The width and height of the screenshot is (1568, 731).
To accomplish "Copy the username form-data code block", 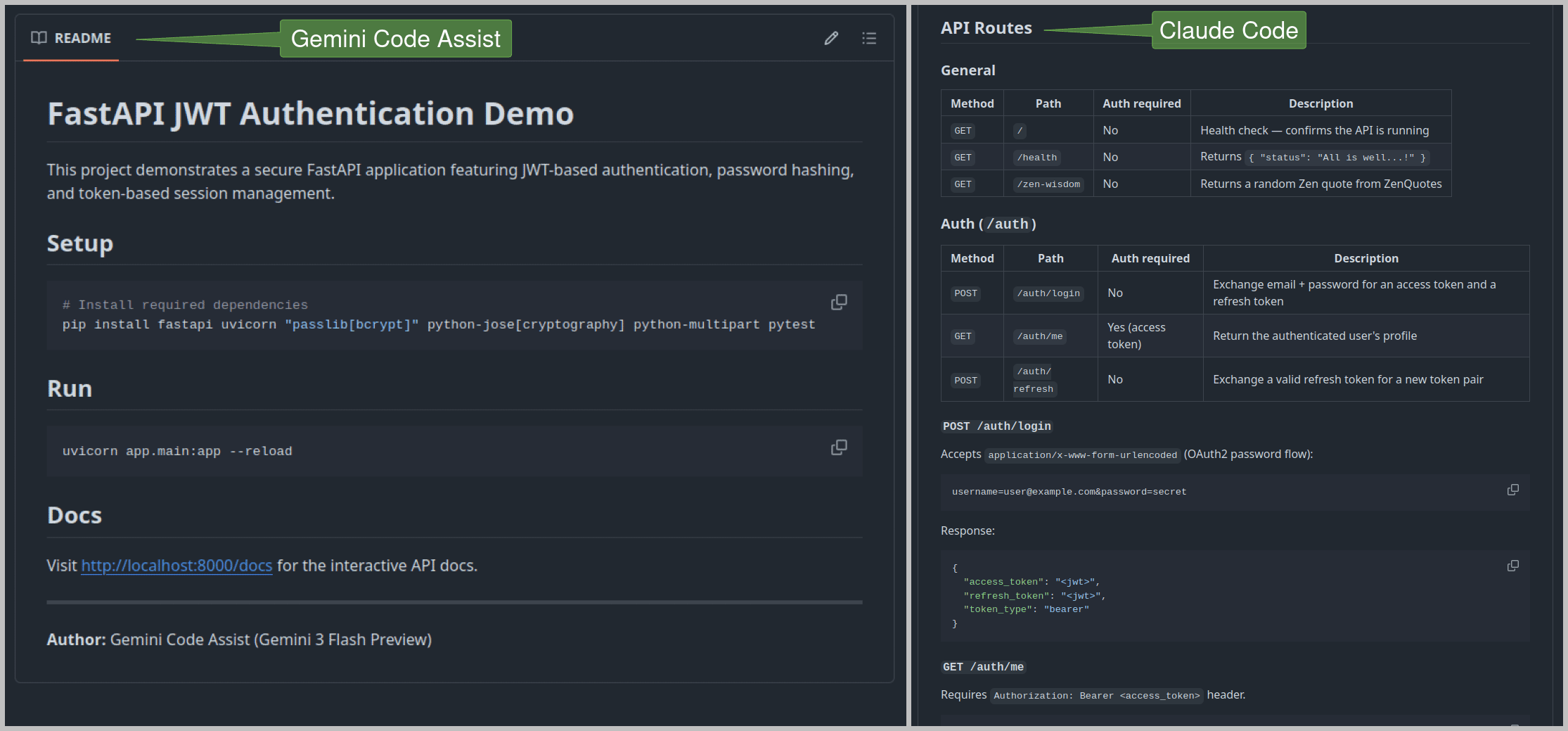I will (x=1513, y=490).
